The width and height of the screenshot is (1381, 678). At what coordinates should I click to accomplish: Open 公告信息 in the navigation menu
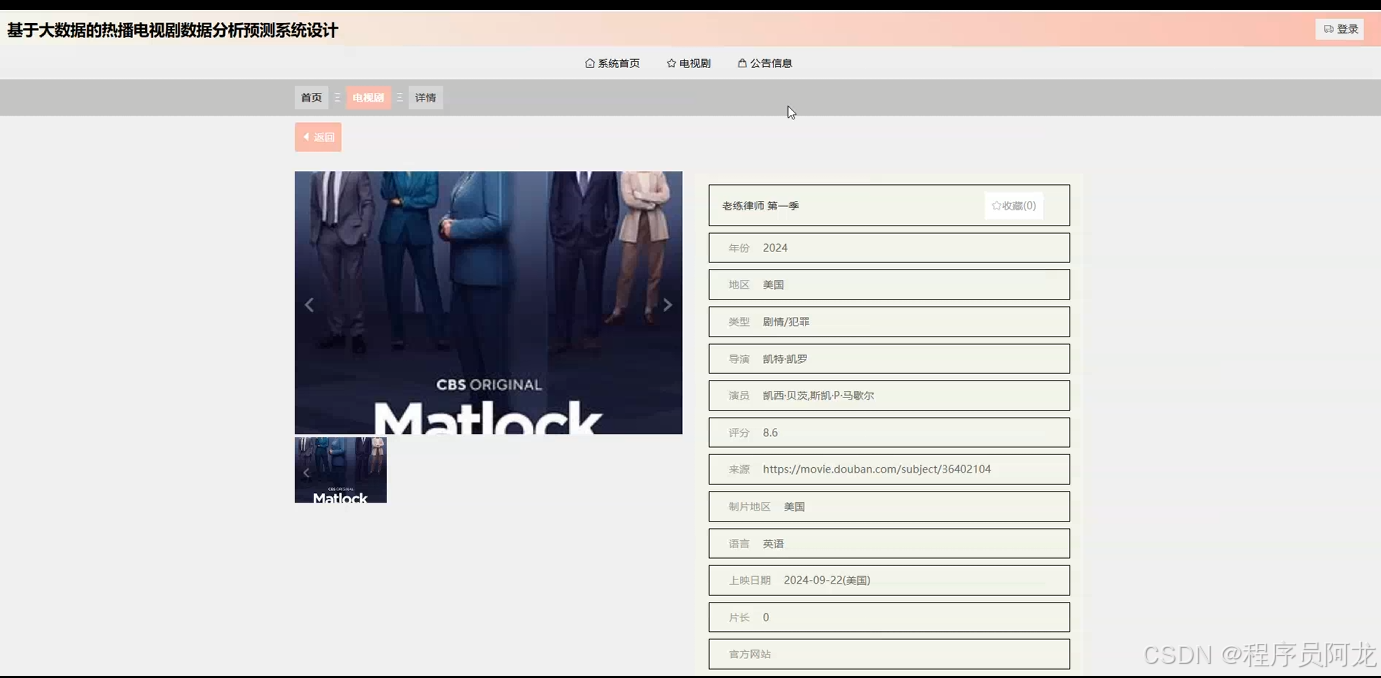[764, 63]
